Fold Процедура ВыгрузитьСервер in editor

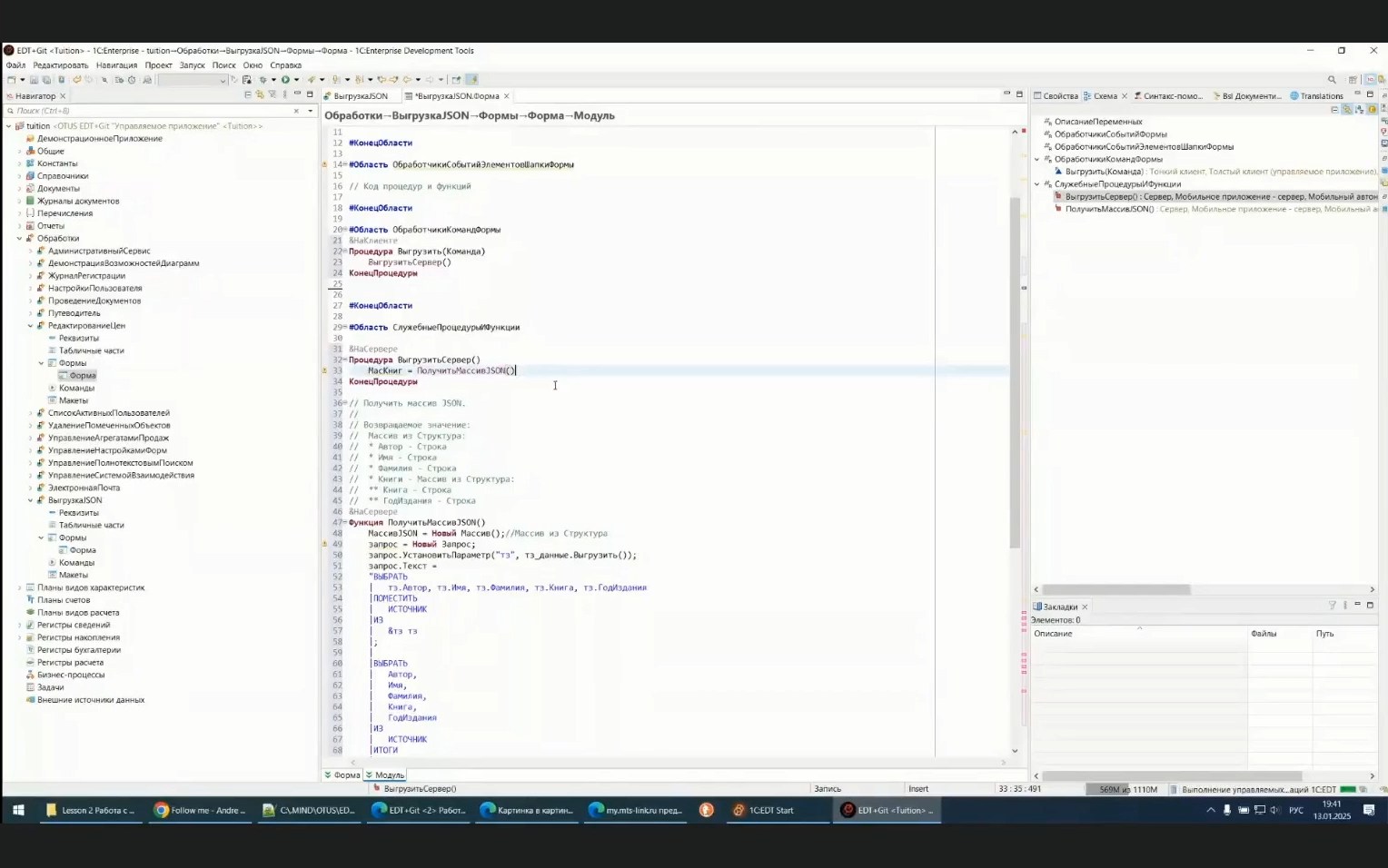click(345, 360)
